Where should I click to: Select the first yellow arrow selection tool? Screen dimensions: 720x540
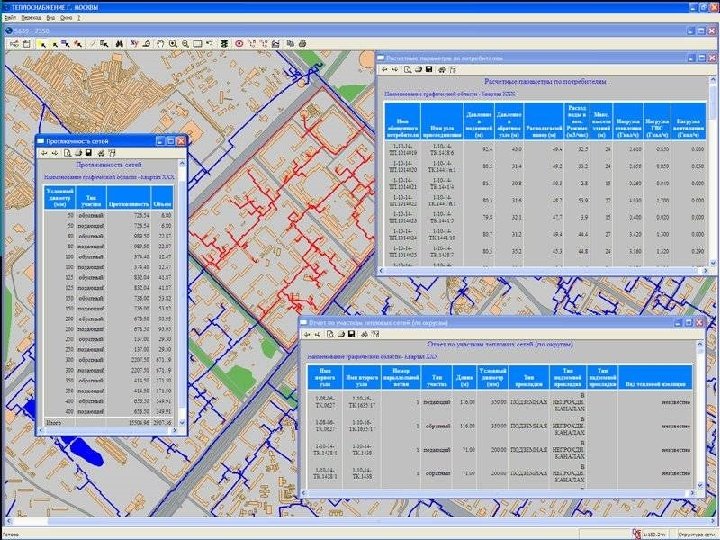tap(41, 44)
